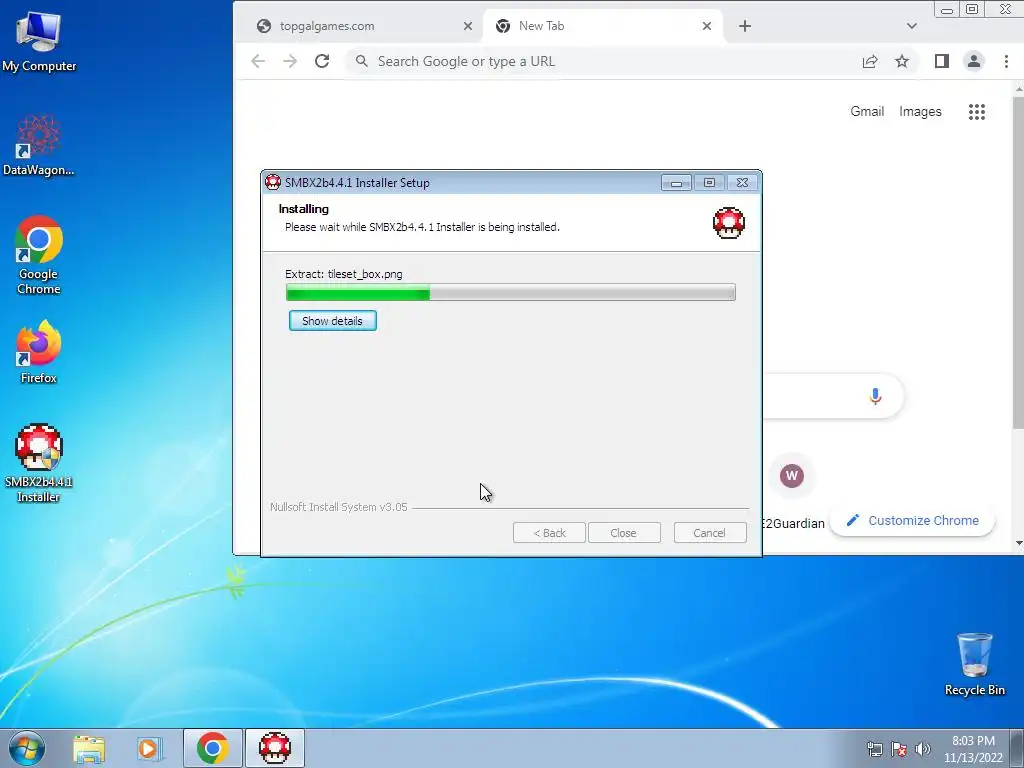Go forward in Chrome

[290, 61]
